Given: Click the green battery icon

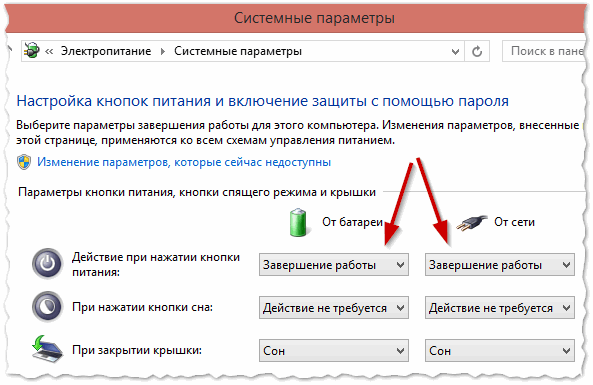Looking at the screenshot, I should [298, 222].
